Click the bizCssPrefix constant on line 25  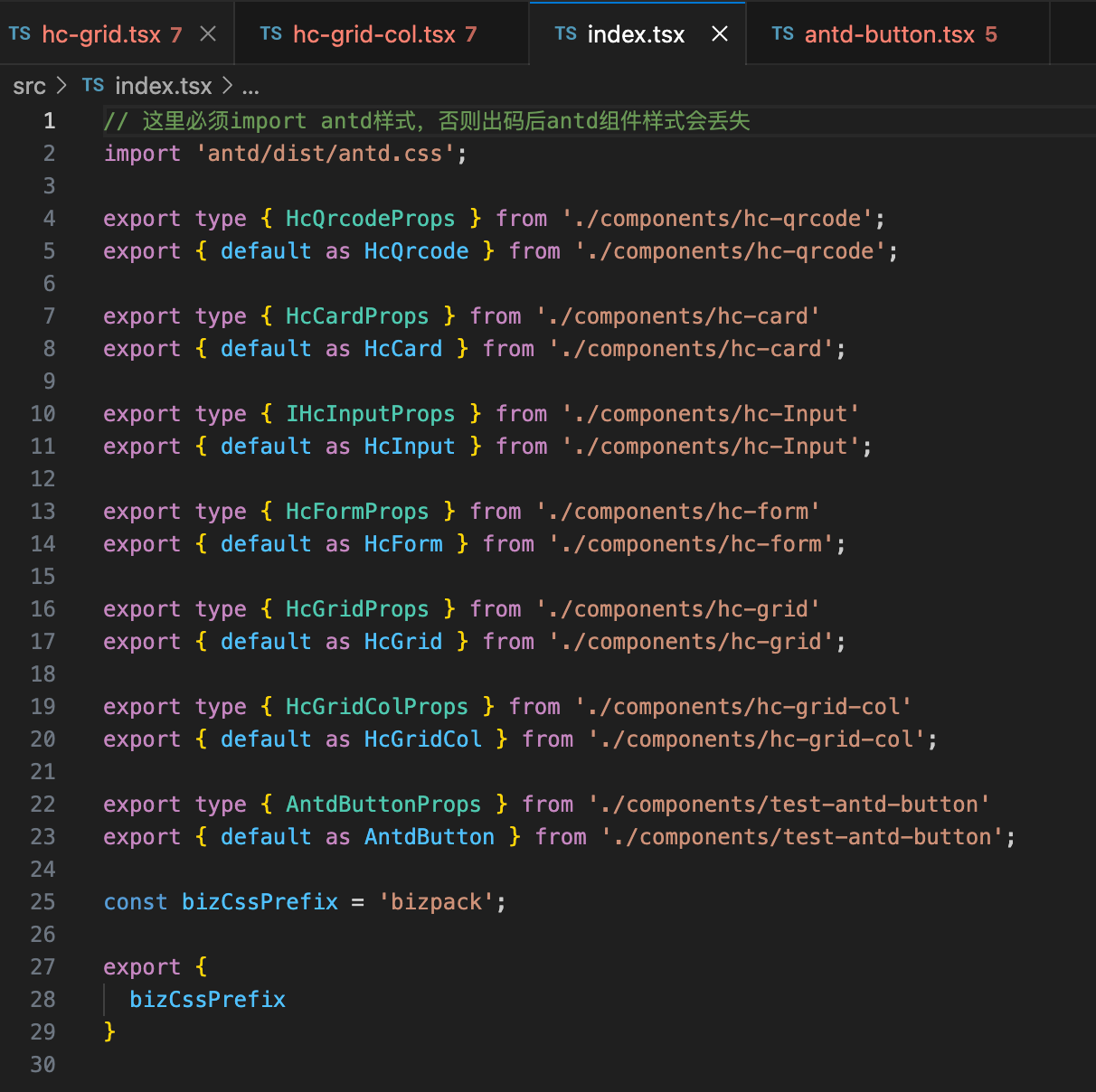click(x=260, y=901)
